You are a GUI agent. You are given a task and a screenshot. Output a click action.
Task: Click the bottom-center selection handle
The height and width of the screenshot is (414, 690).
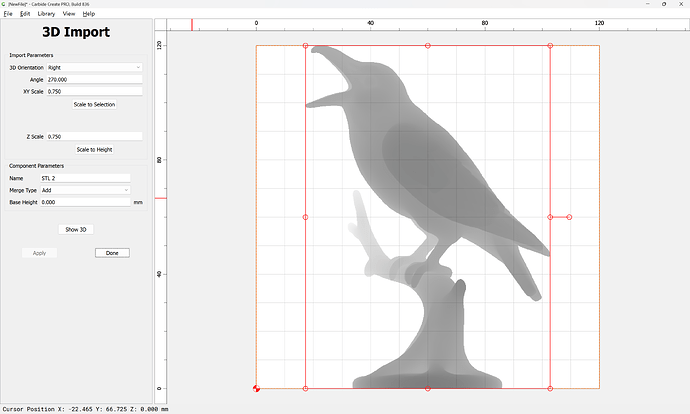tap(428, 388)
